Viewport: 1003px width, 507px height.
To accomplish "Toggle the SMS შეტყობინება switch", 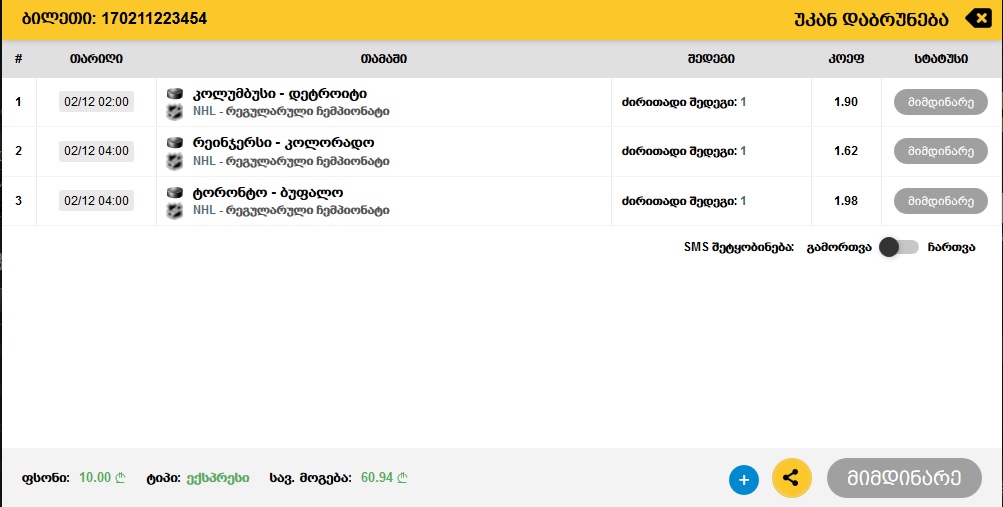I will [x=899, y=247].
